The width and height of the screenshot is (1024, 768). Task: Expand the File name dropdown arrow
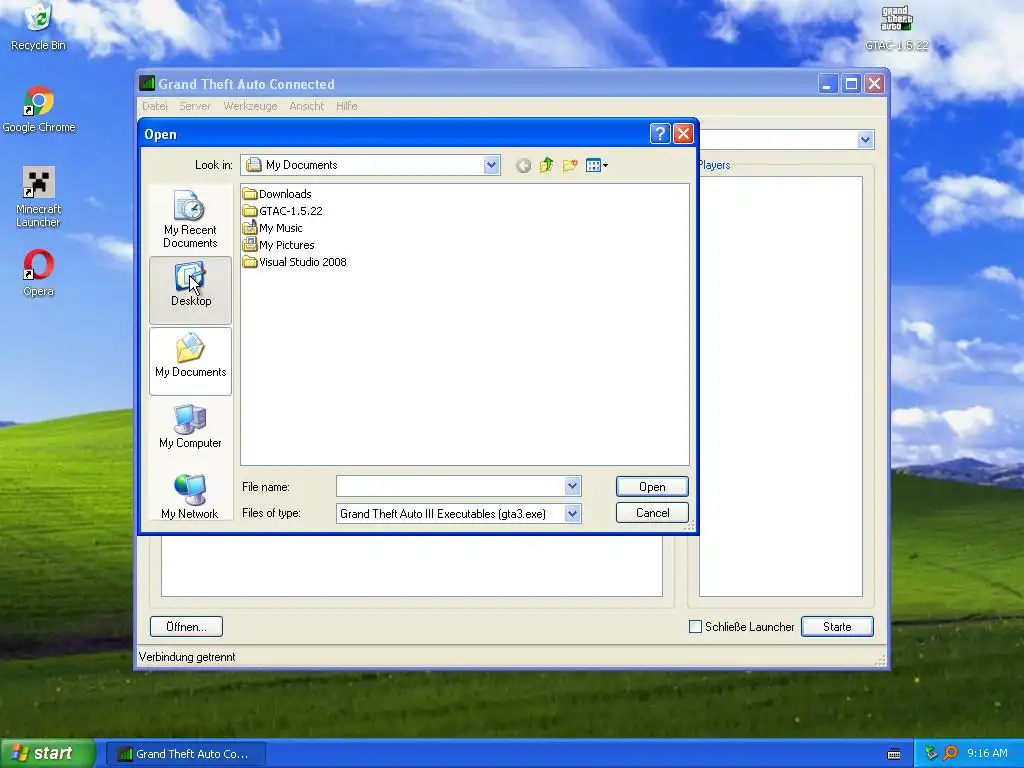click(572, 486)
